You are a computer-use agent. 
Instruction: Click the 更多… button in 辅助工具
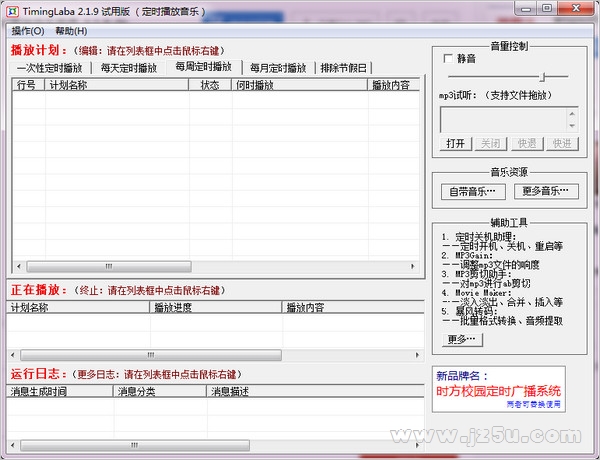point(462,339)
